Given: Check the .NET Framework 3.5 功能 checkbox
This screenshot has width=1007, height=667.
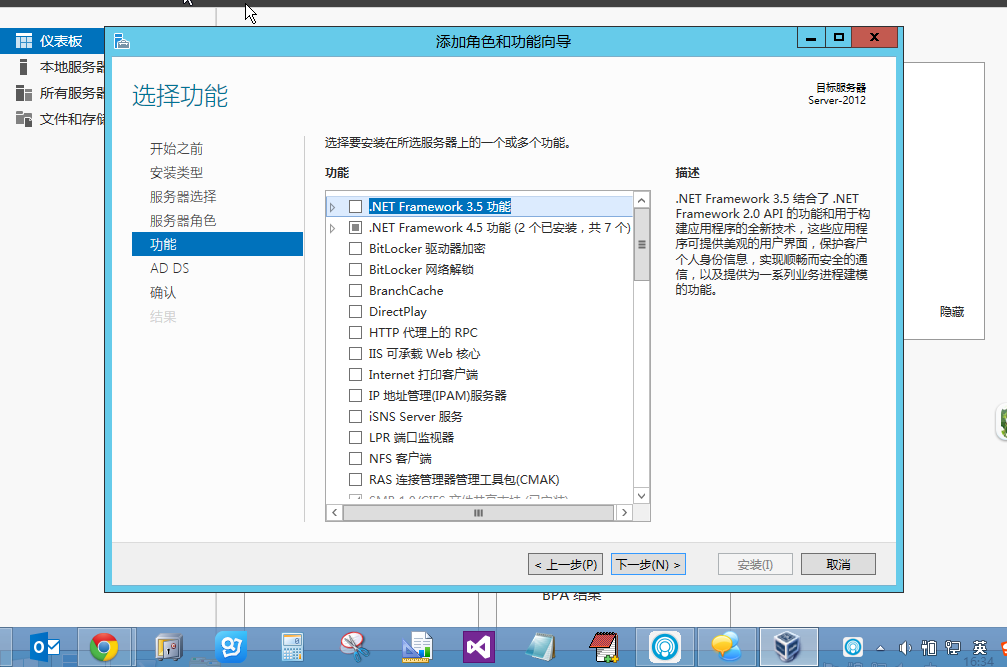Looking at the screenshot, I should coord(355,207).
